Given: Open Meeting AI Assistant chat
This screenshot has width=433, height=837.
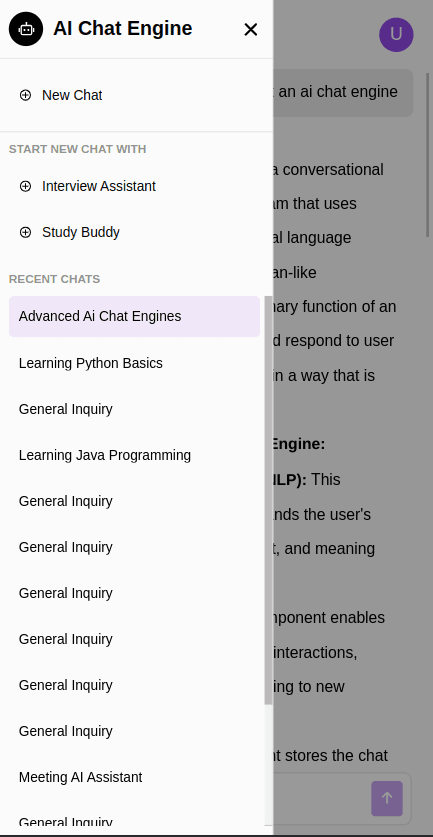Looking at the screenshot, I should [x=135, y=777].
